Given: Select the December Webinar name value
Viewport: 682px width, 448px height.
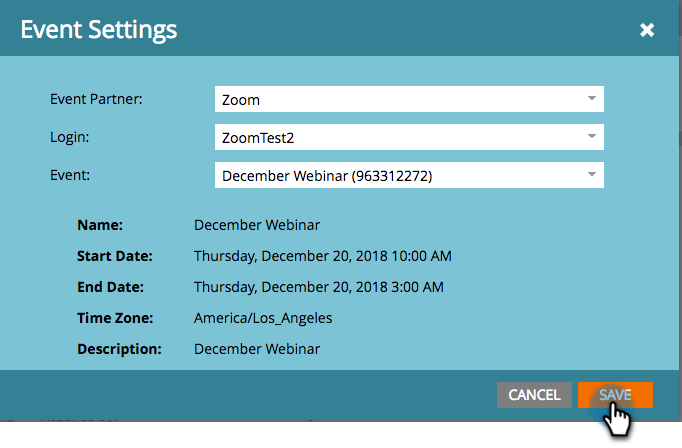Looking at the screenshot, I should pyautogui.click(x=257, y=225).
